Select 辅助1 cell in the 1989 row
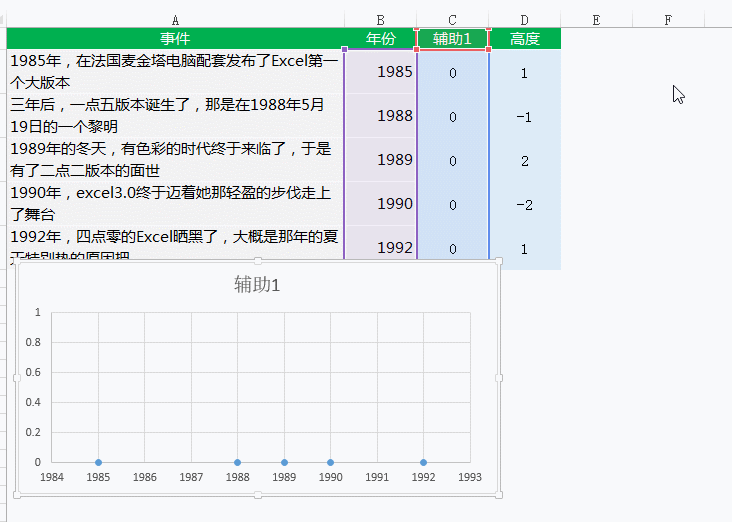The image size is (732, 522). click(452, 159)
